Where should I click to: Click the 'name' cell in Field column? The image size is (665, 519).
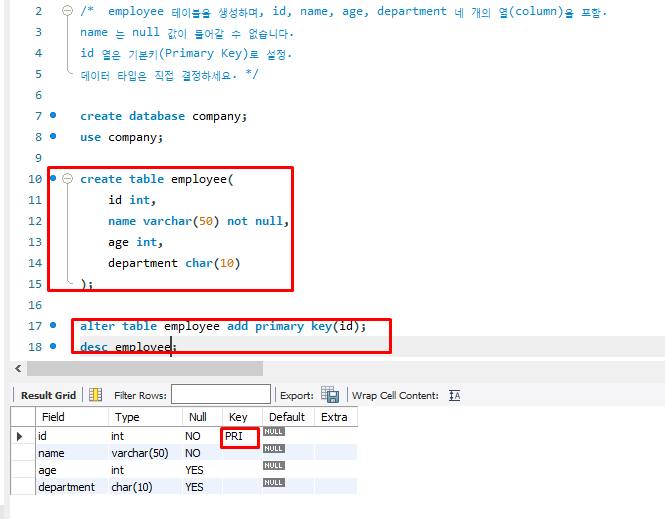pyautogui.click(x=72, y=453)
